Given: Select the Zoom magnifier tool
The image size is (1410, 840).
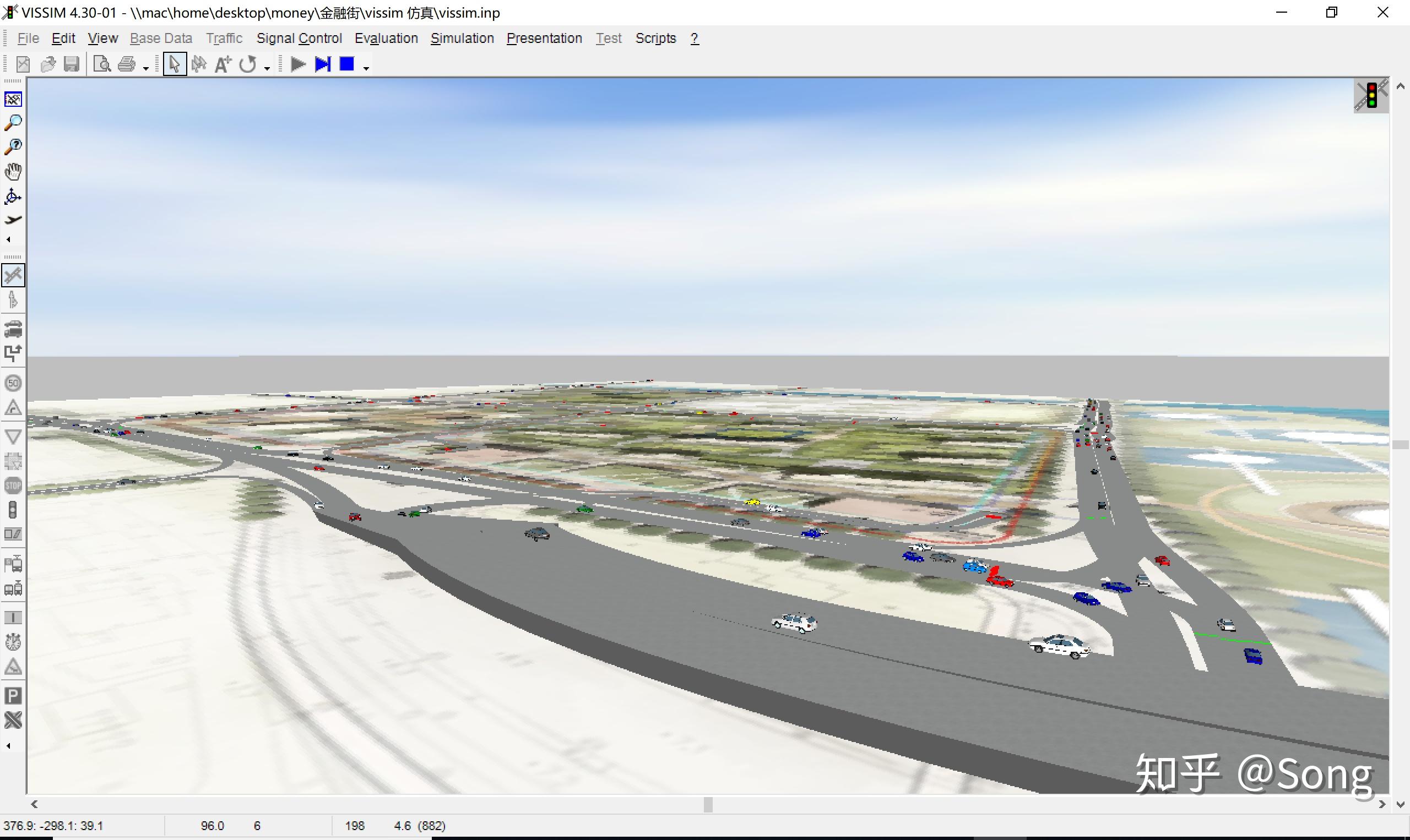Looking at the screenshot, I should (13, 123).
